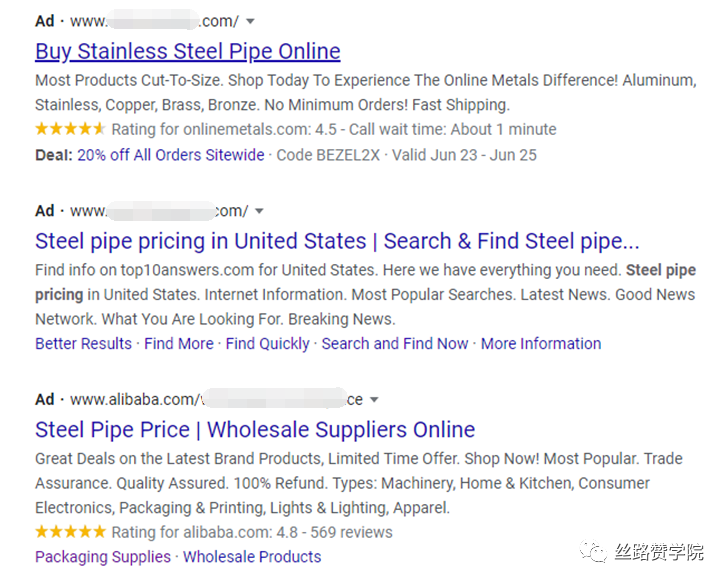Open Steel pipe pricing in United States ad
The width and height of the screenshot is (727, 584).
click(337, 241)
